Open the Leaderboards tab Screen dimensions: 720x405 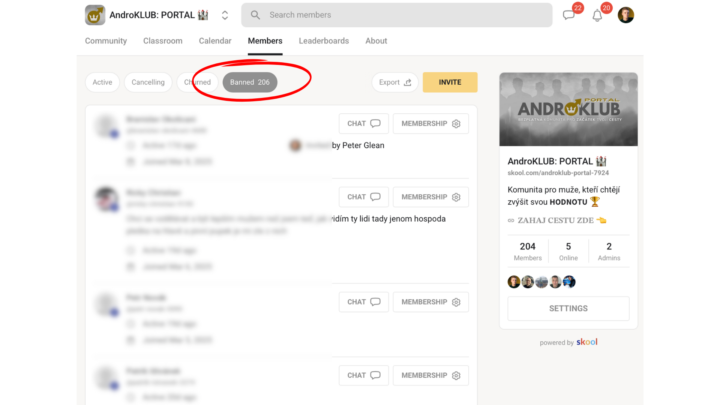[324, 41]
